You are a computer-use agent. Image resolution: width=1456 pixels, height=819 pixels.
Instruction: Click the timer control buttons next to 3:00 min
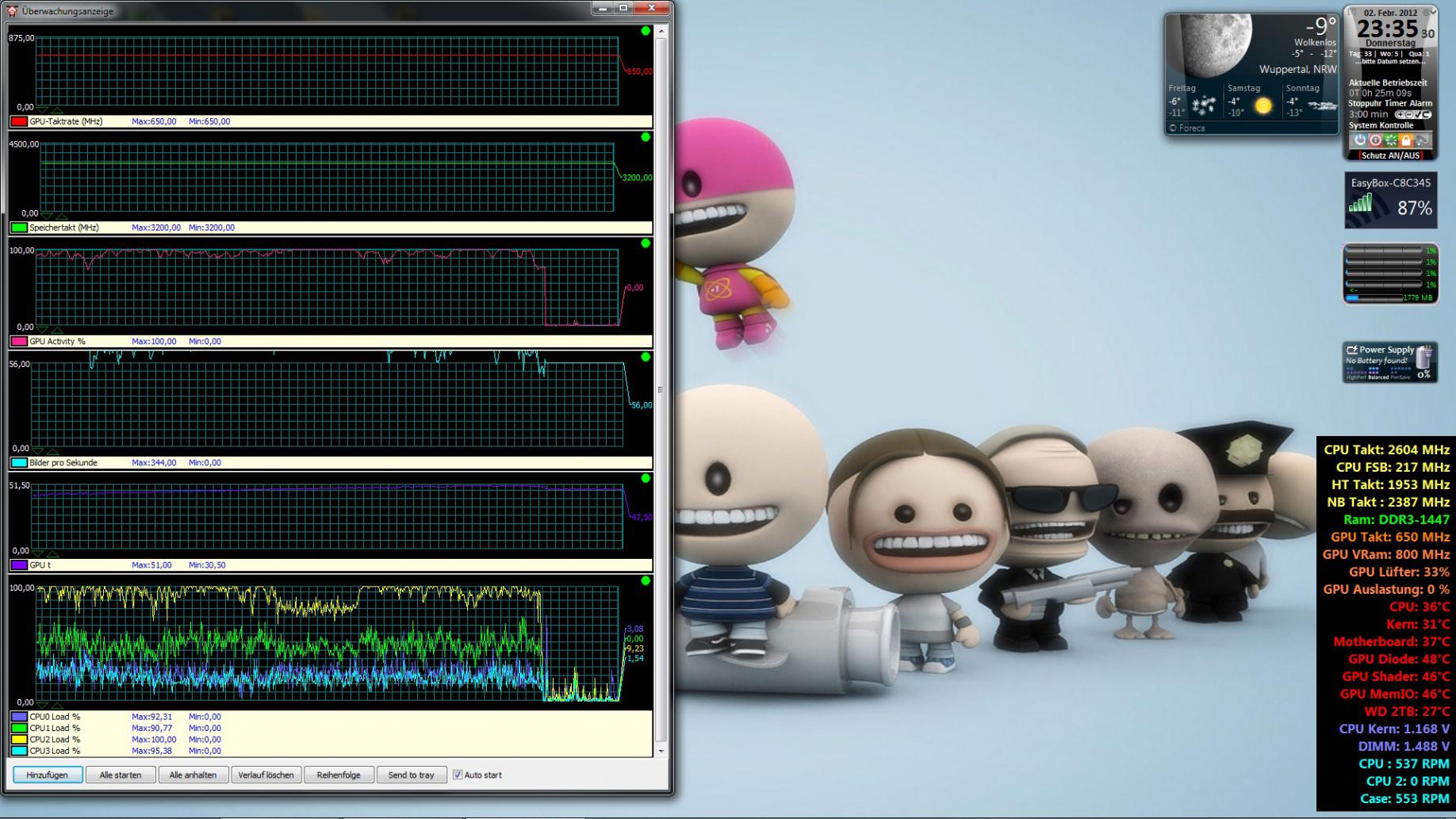pos(1412,114)
